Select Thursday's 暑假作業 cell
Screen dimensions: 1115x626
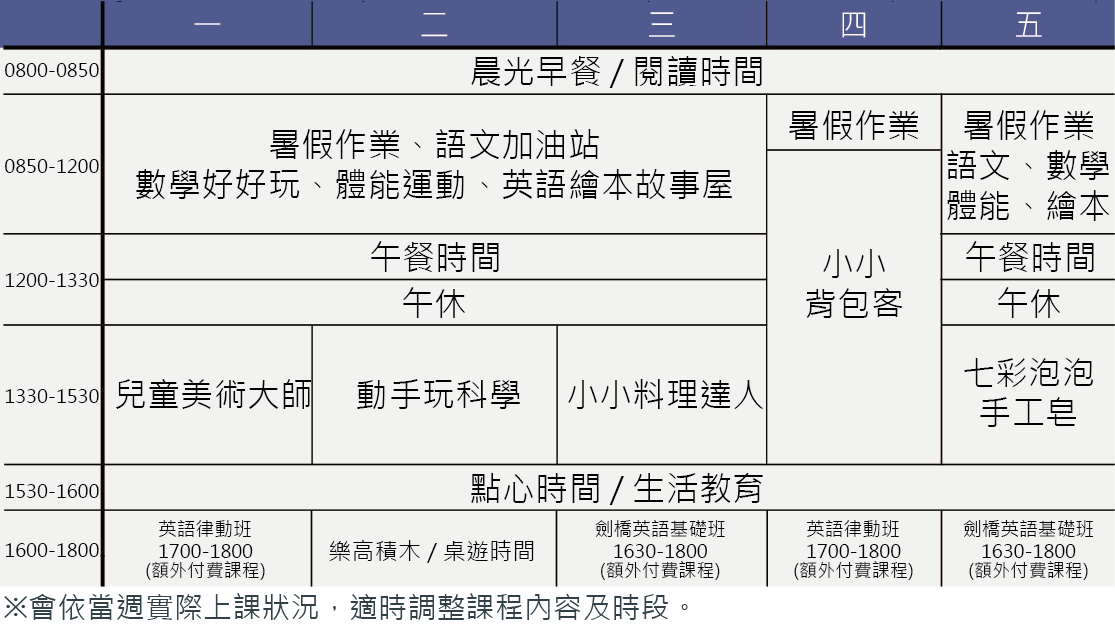[x=853, y=124]
